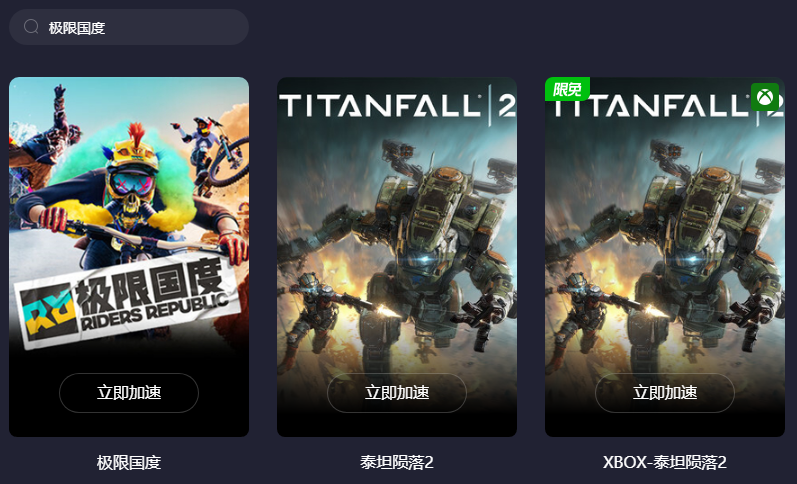
Task: Click the magnifier search icon
Action: (31, 26)
